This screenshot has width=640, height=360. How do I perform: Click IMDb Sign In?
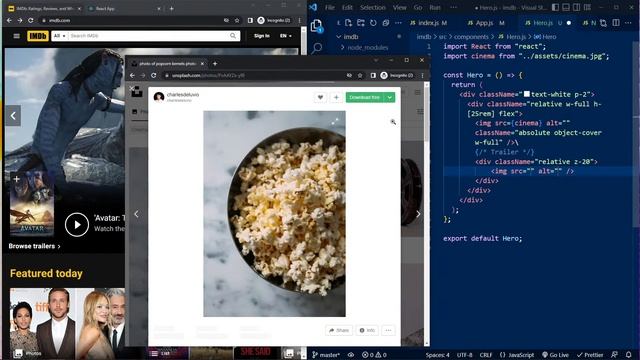(x=262, y=36)
